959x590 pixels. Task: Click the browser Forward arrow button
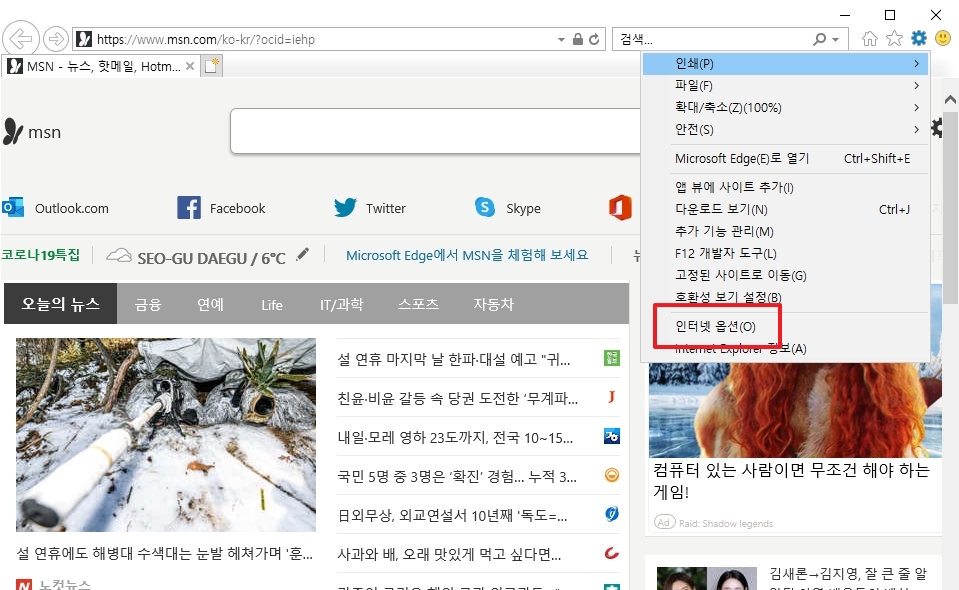(56, 39)
